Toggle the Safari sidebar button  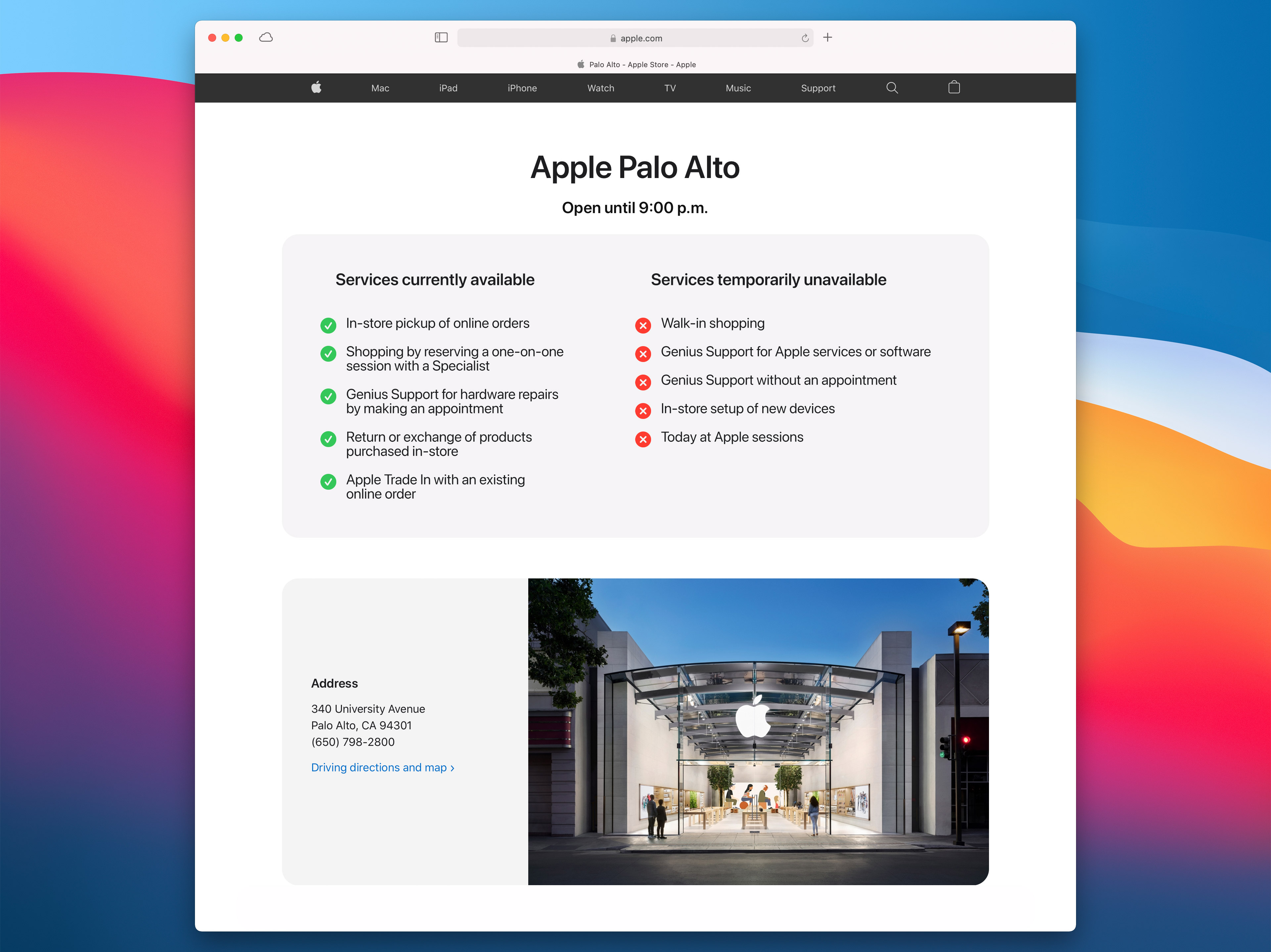tap(441, 37)
